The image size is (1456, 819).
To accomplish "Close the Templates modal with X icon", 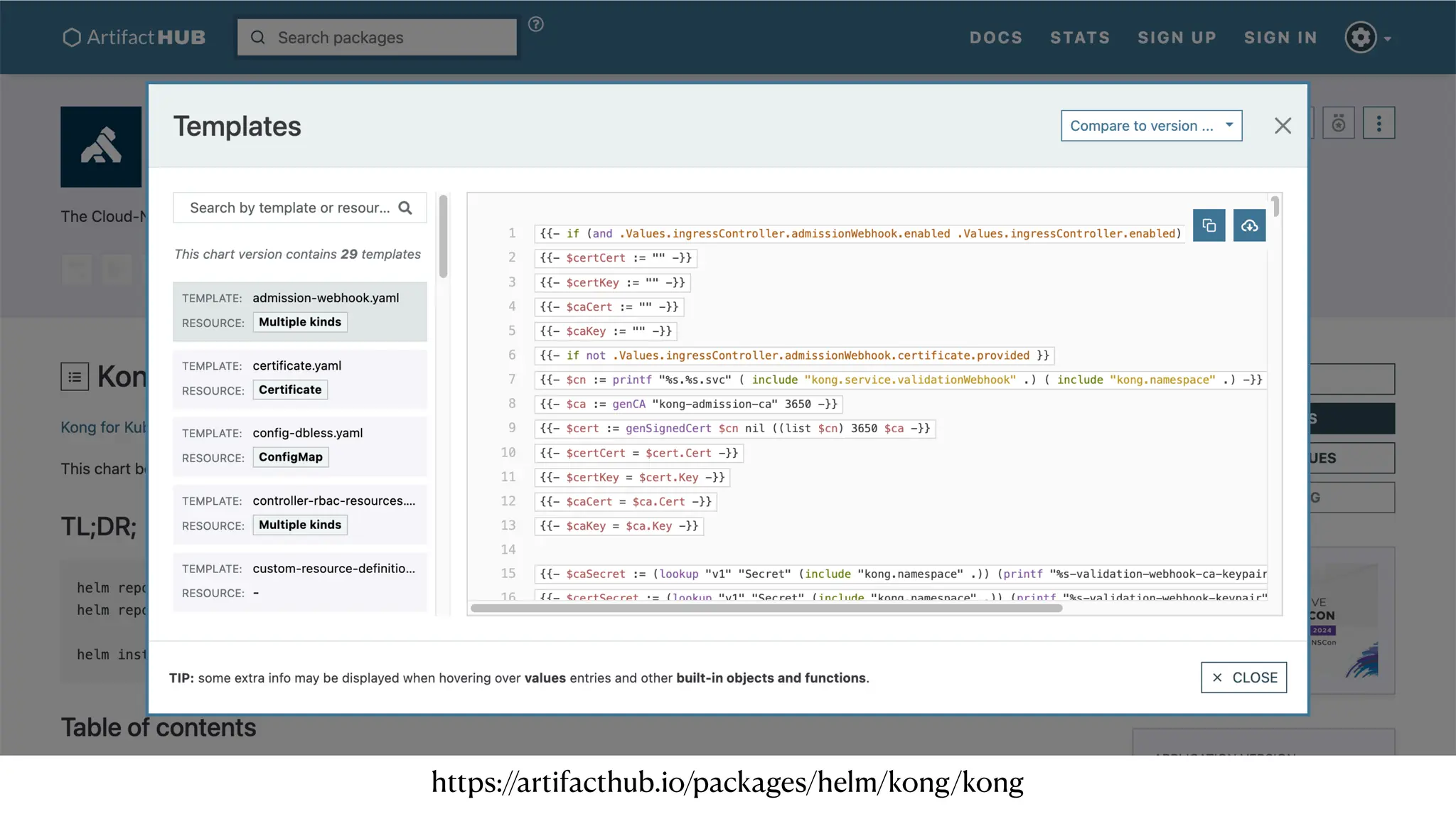I will click(x=1283, y=126).
